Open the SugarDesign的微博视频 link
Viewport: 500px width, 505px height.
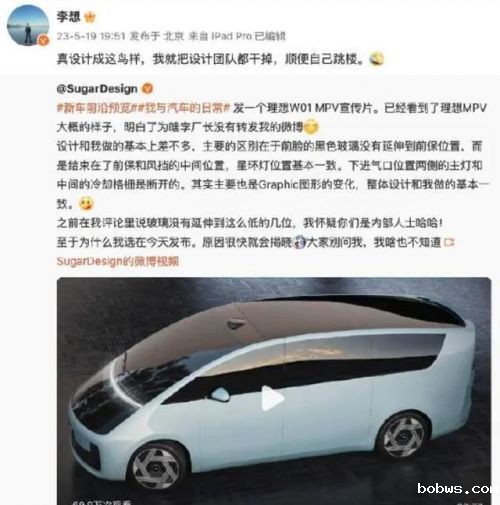[118, 261]
